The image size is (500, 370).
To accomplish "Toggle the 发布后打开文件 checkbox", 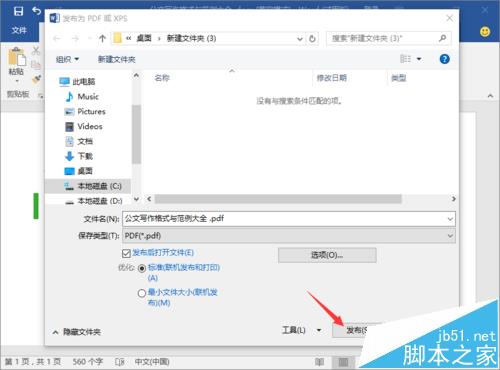I will 126,253.
